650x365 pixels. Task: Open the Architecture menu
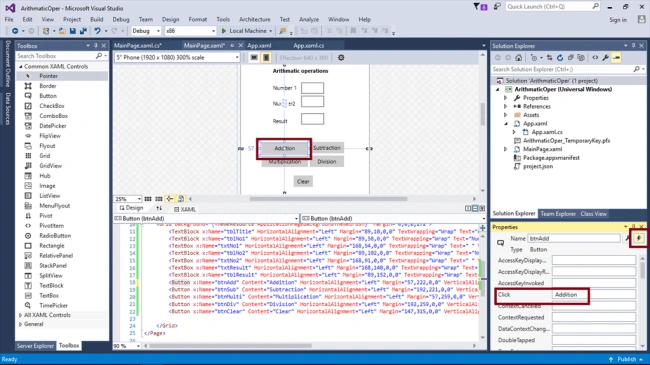tap(255, 19)
